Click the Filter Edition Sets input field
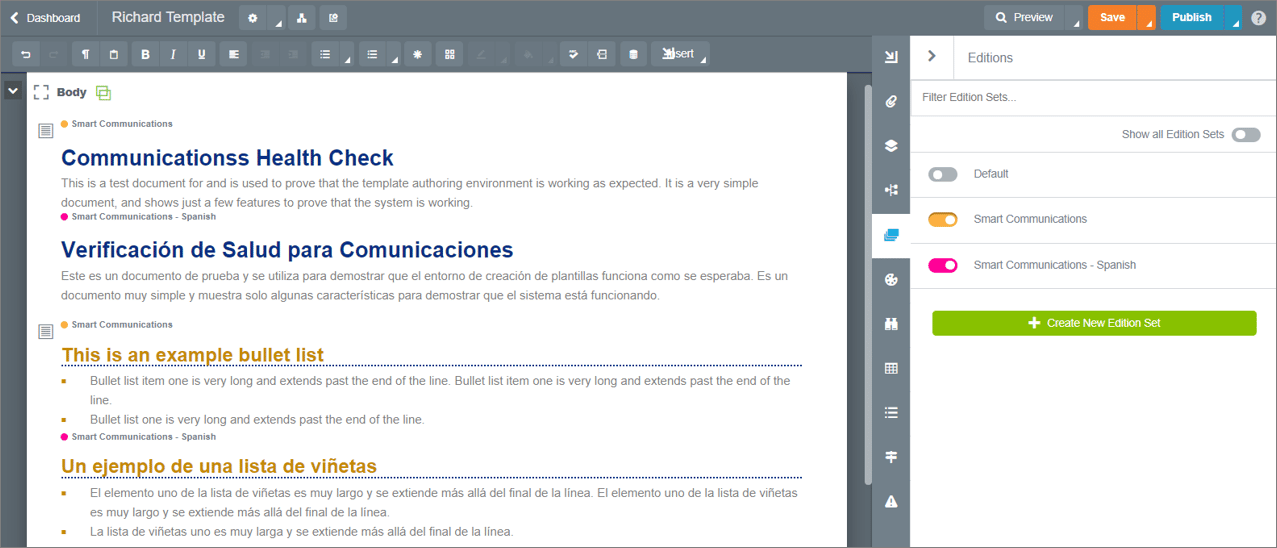The width and height of the screenshot is (1277, 548). tap(1090, 97)
